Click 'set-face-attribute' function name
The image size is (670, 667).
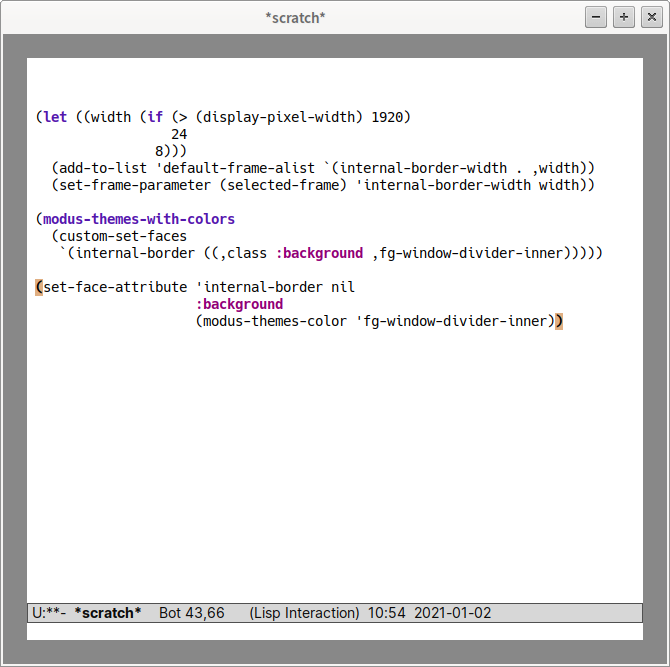(x=115, y=287)
